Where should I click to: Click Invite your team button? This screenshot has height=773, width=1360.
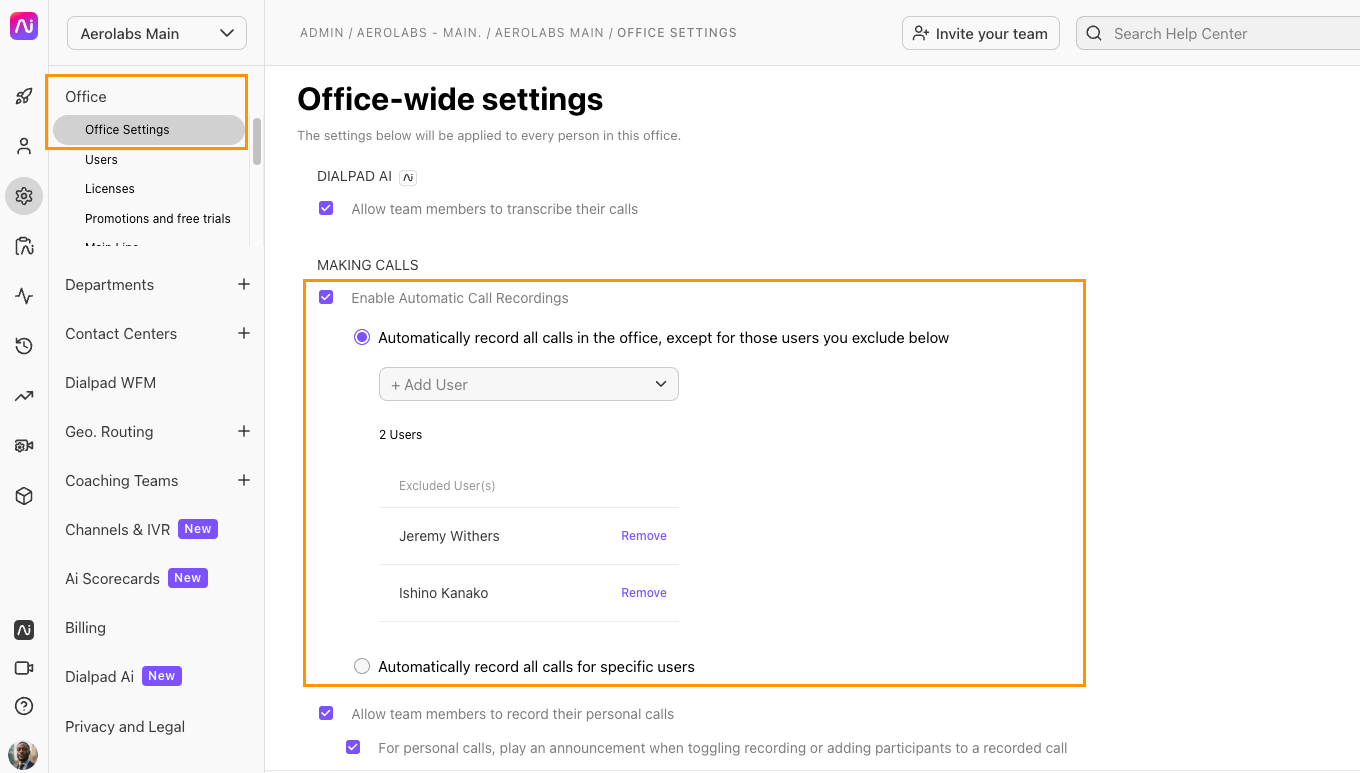click(980, 33)
